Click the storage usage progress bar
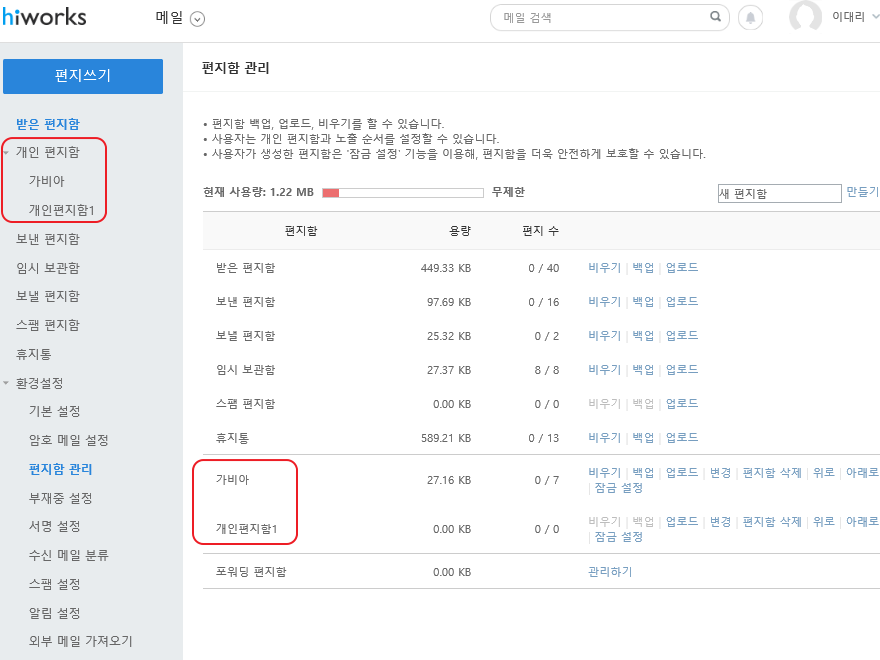The width and height of the screenshot is (880, 660). [403, 193]
